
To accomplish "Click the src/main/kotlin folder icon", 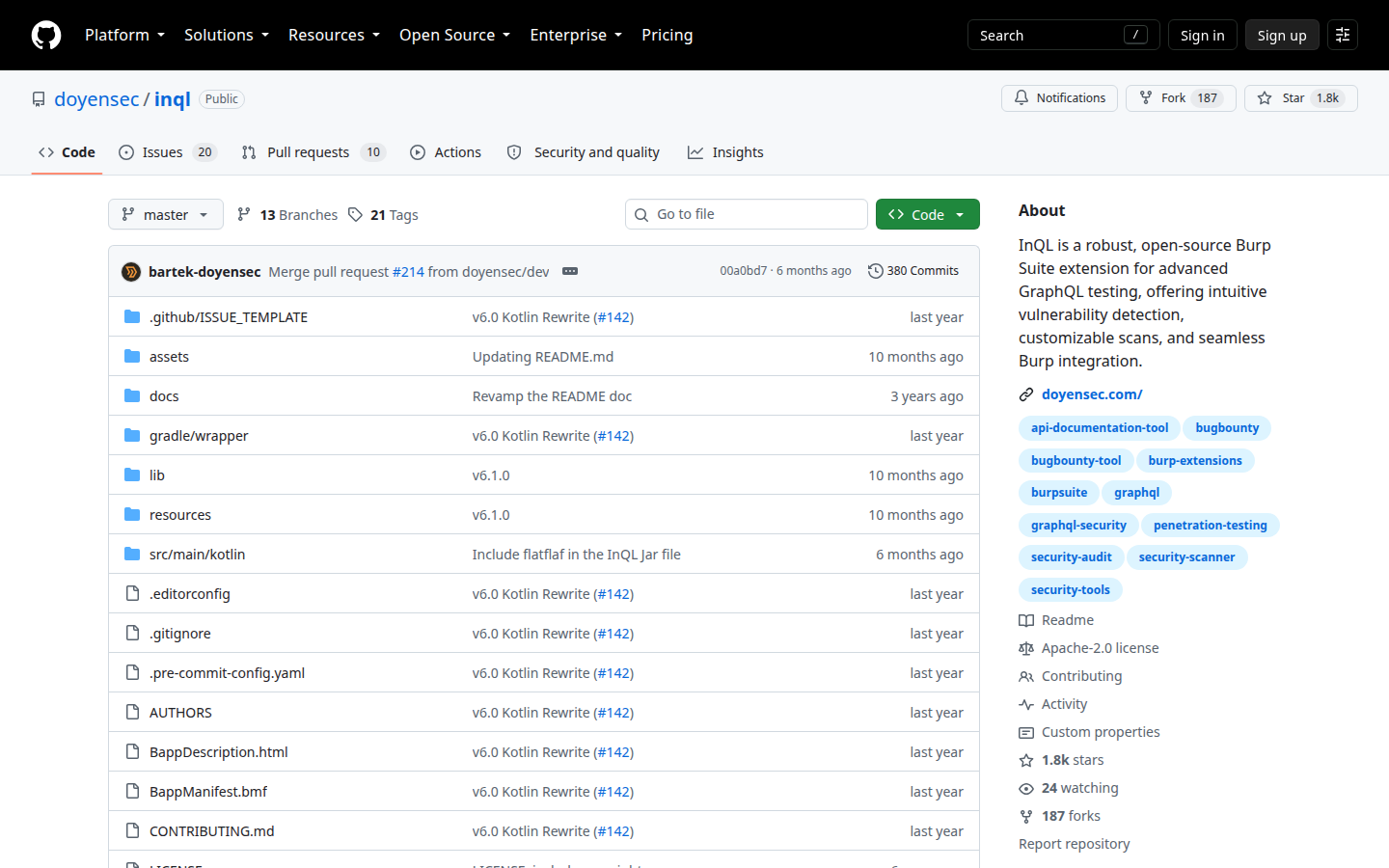I will (x=132, y=554).
